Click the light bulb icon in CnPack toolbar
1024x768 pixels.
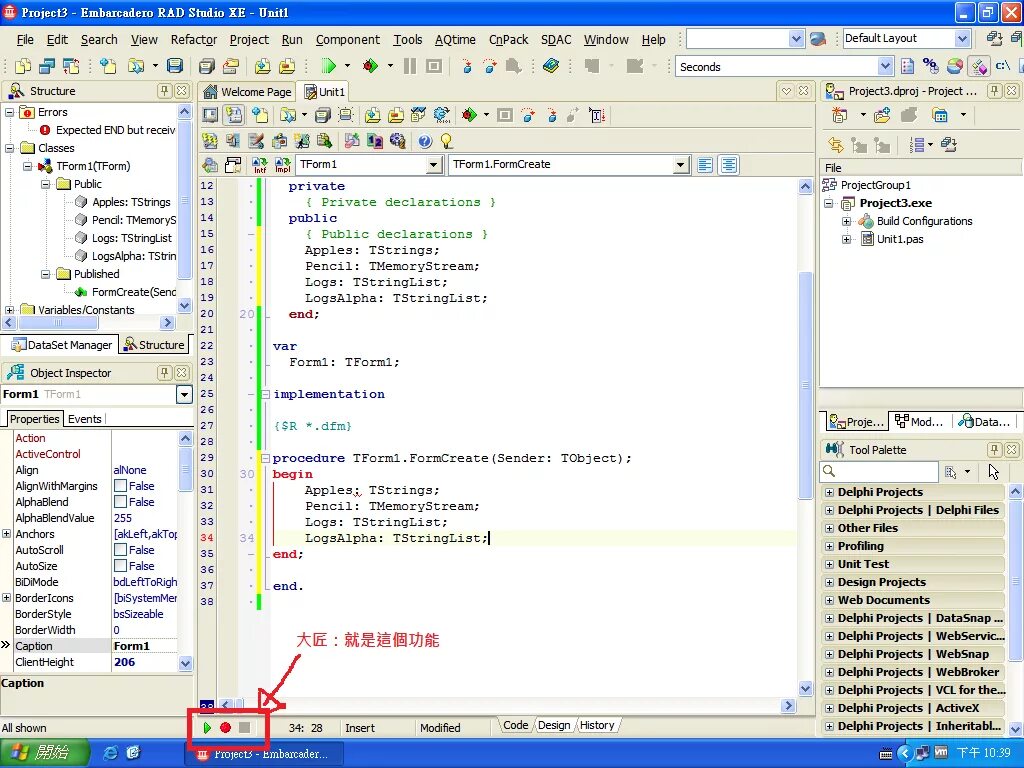[447, 141]
